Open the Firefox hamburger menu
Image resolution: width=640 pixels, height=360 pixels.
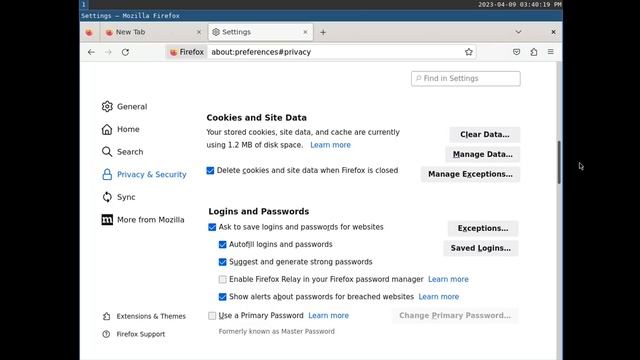click(551, 52)
